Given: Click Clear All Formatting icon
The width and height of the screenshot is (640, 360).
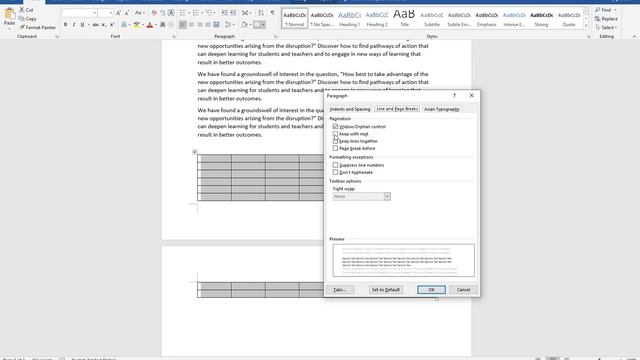Looking at the screenshot, I should (x=154, y=13).
